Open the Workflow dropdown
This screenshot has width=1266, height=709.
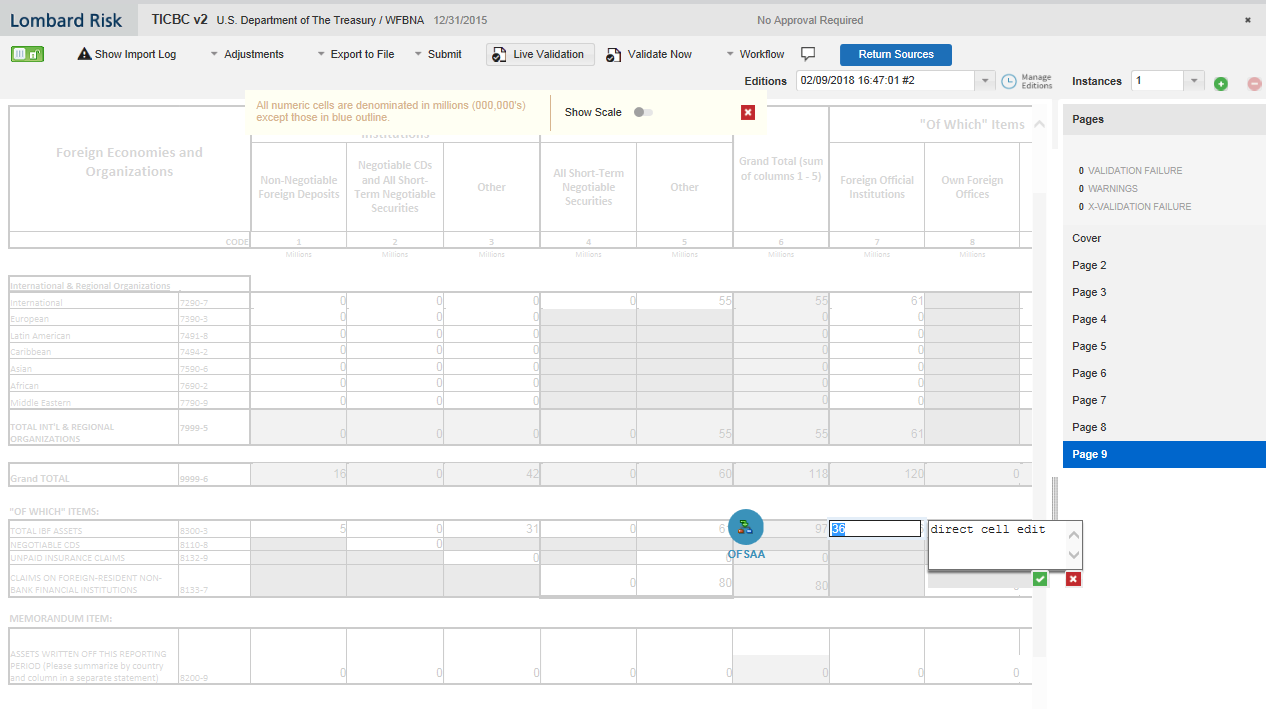coord(755,54)
